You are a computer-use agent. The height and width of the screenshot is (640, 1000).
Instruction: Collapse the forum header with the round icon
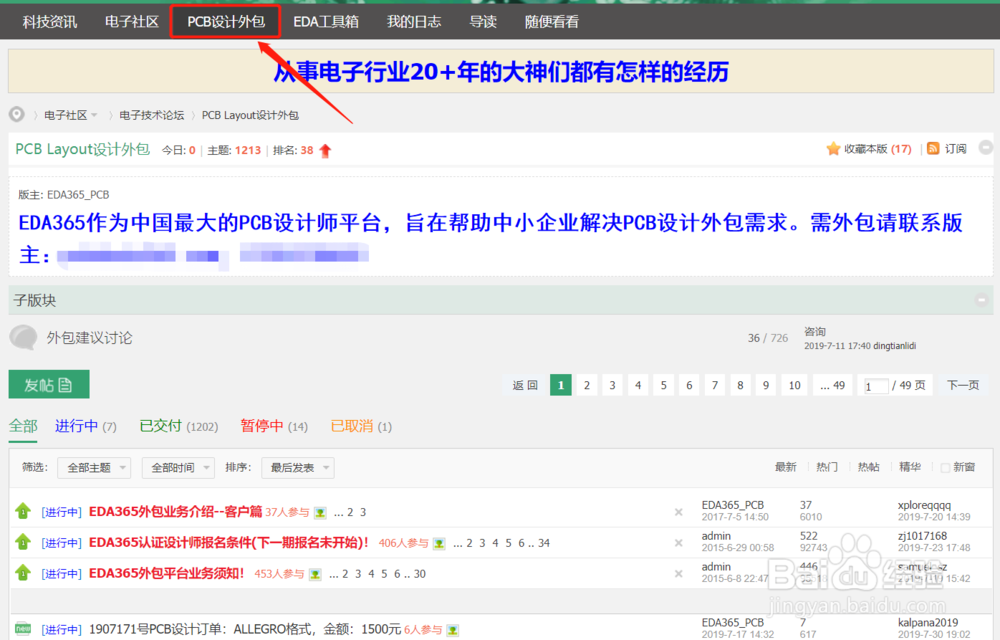[985, 147]
